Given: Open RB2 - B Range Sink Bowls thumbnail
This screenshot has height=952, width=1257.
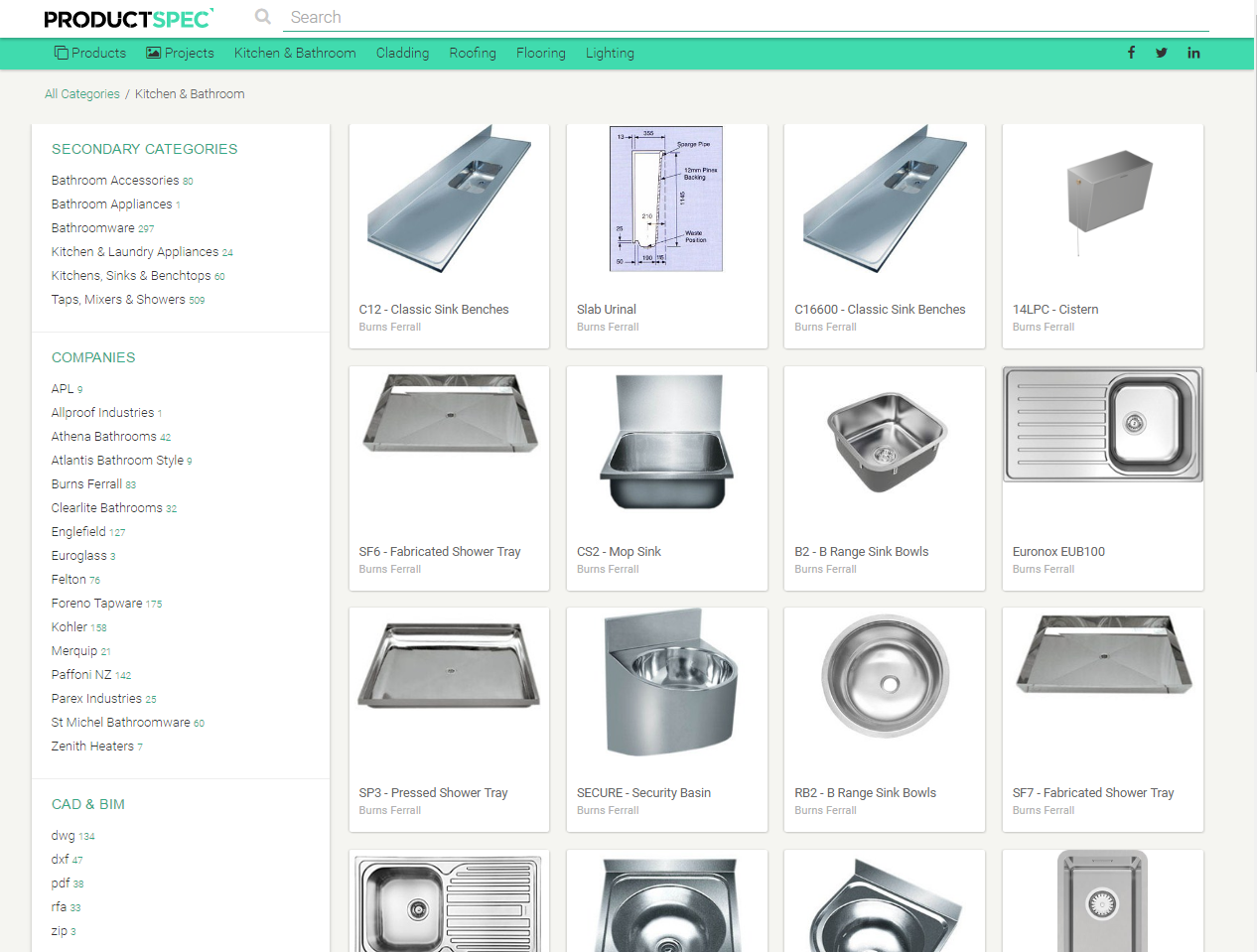Looking at the screenshot, I should tap(886, 676).
